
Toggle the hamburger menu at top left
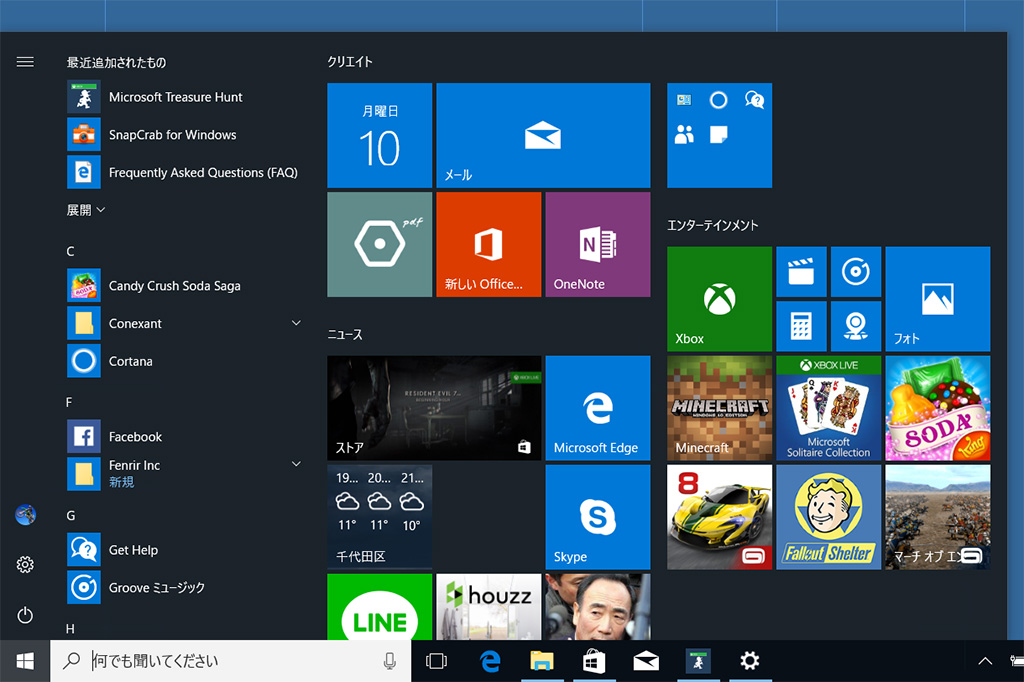pyautogui.click(x=25, y=62)
